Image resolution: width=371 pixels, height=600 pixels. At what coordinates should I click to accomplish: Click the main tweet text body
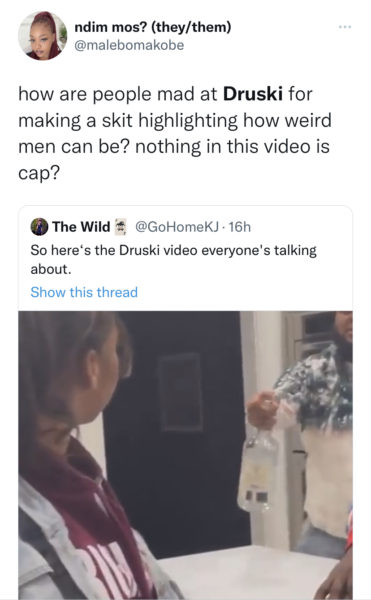point(175,133)
